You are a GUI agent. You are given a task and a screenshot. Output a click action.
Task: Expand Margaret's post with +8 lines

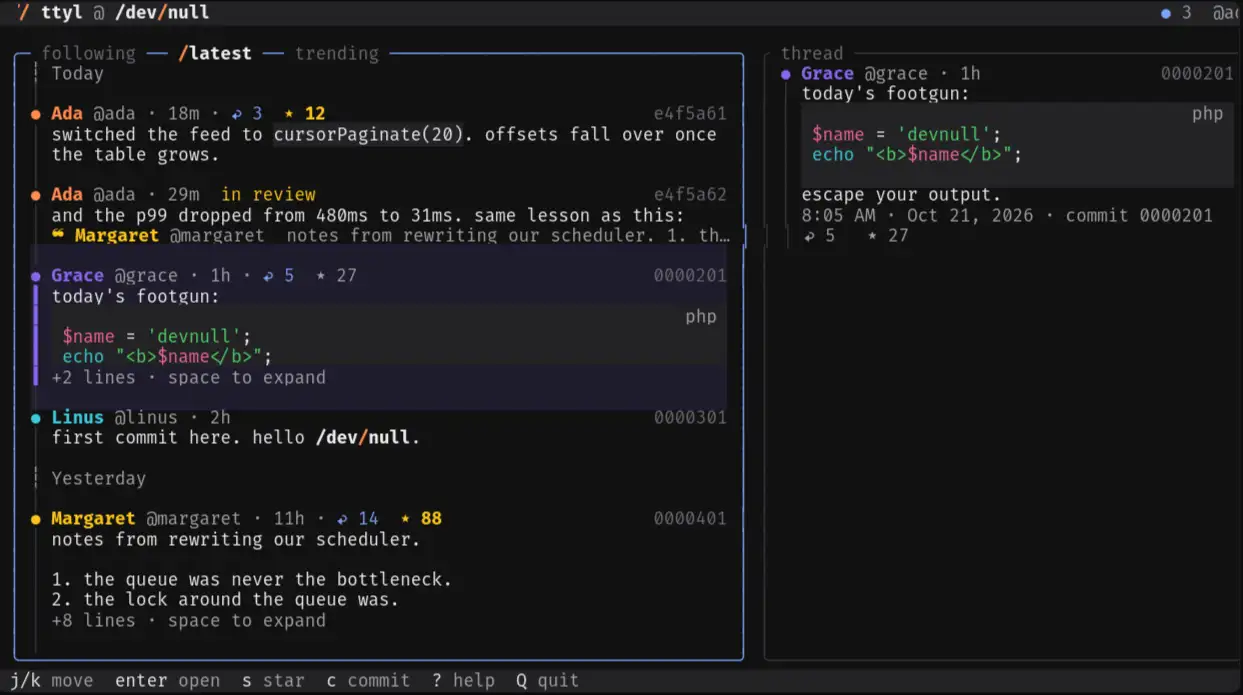189,621
